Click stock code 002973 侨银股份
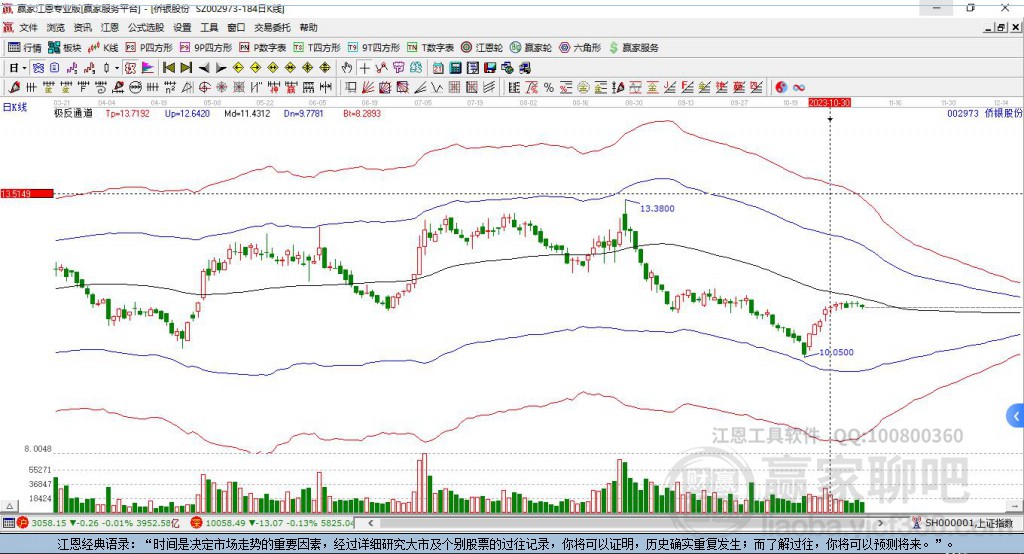 (984, 113)
